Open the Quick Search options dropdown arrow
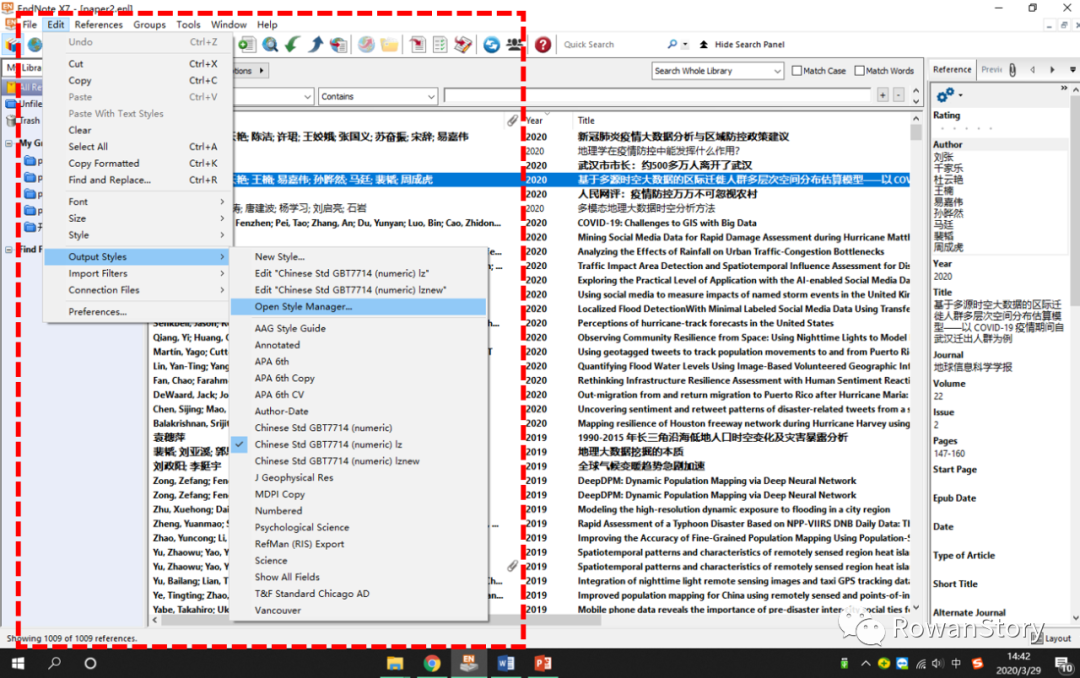 coord(685,44)
